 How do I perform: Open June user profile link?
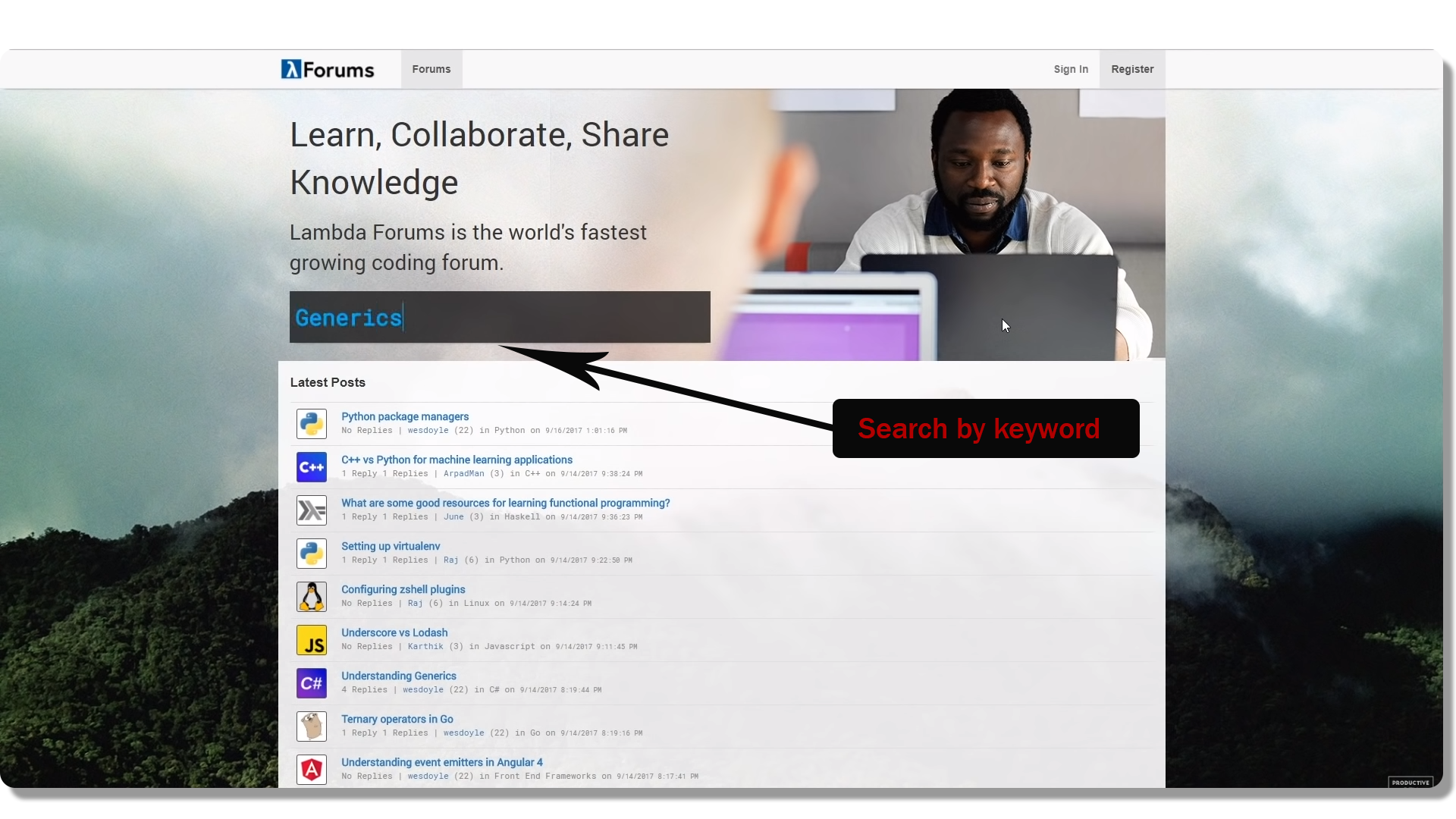pyautogui.click(x=453, y=517)
